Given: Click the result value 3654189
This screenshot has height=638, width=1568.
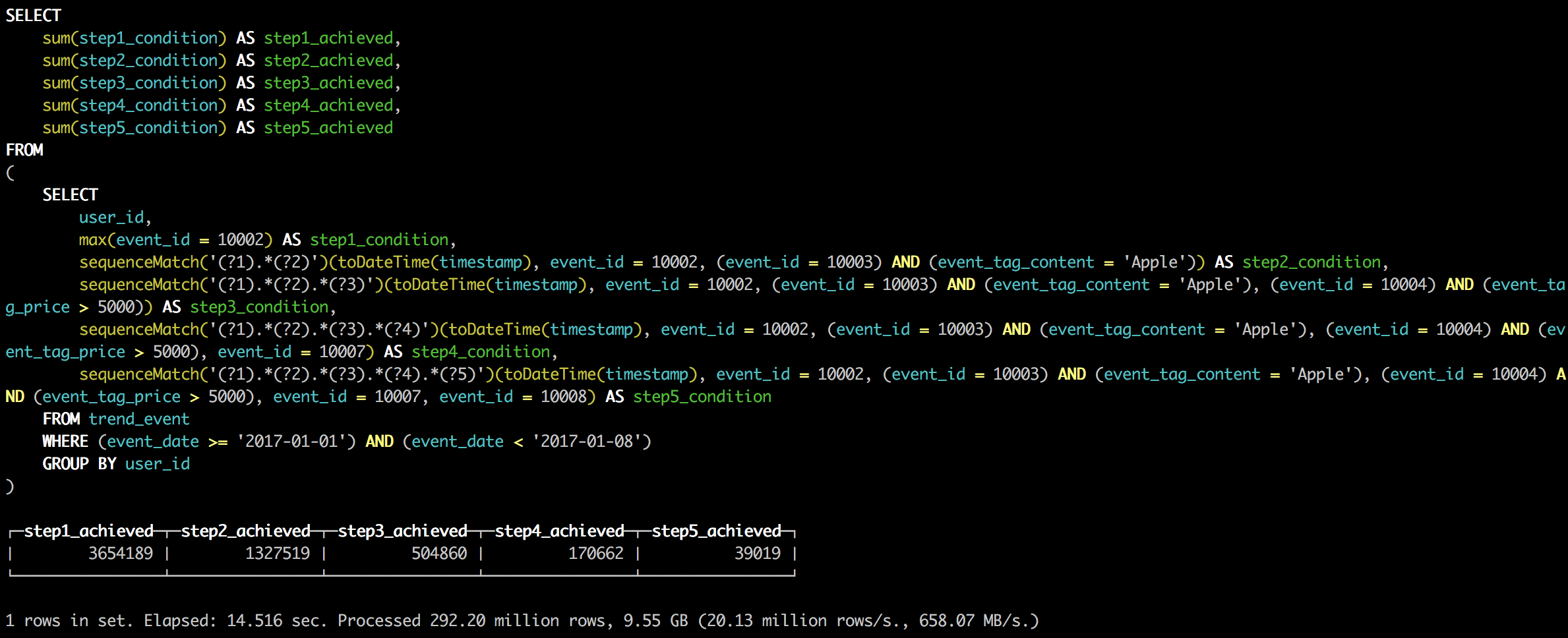Looking at the screenshot, I should (121, 554).
